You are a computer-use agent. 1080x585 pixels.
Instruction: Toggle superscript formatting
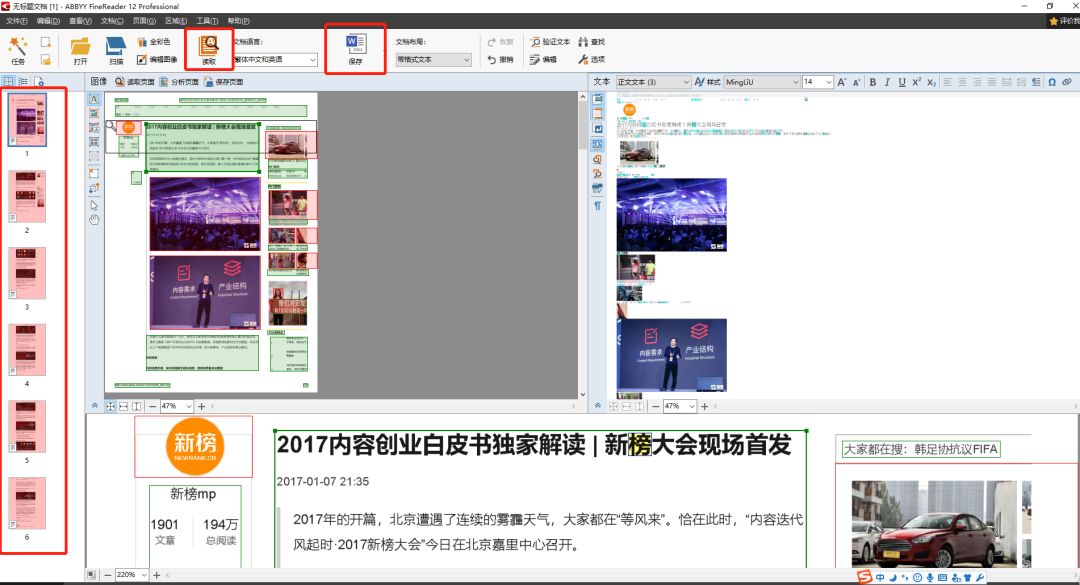pos(916,82)
